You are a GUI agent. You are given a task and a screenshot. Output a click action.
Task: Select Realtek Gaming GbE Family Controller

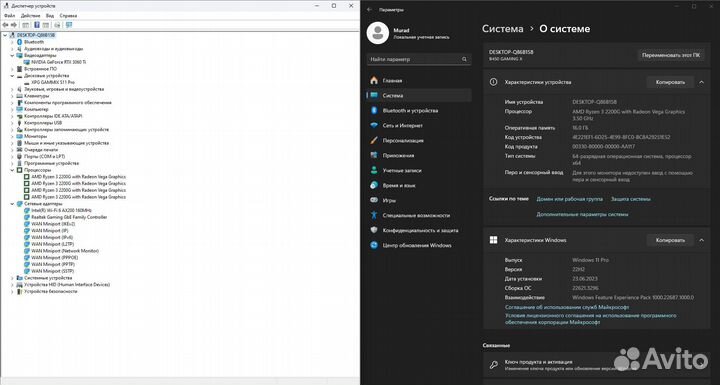(x=69, y=217)
